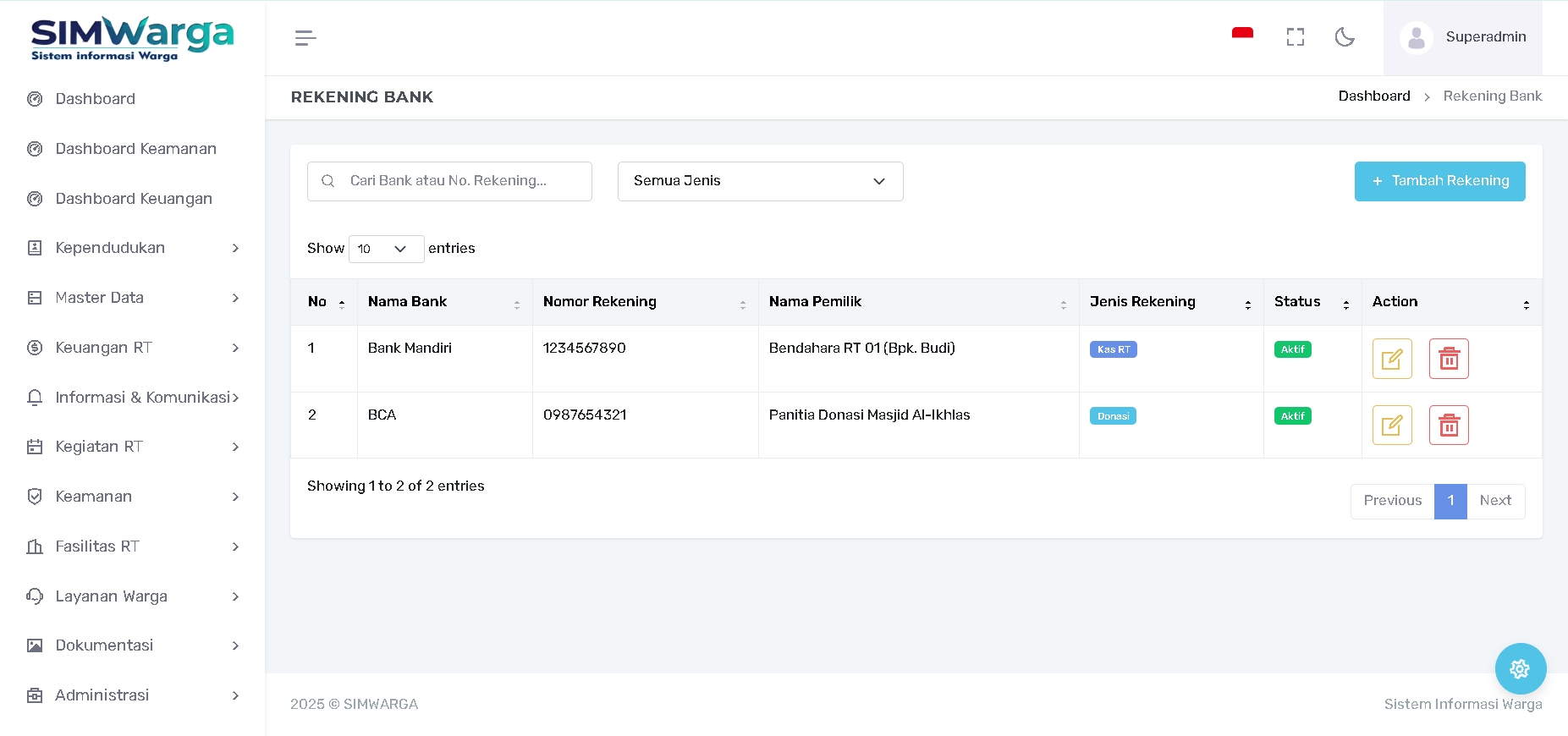Click the Indonesian flag language icon
Viewport: 1568px width, 736px height.
click(1241, 36)
